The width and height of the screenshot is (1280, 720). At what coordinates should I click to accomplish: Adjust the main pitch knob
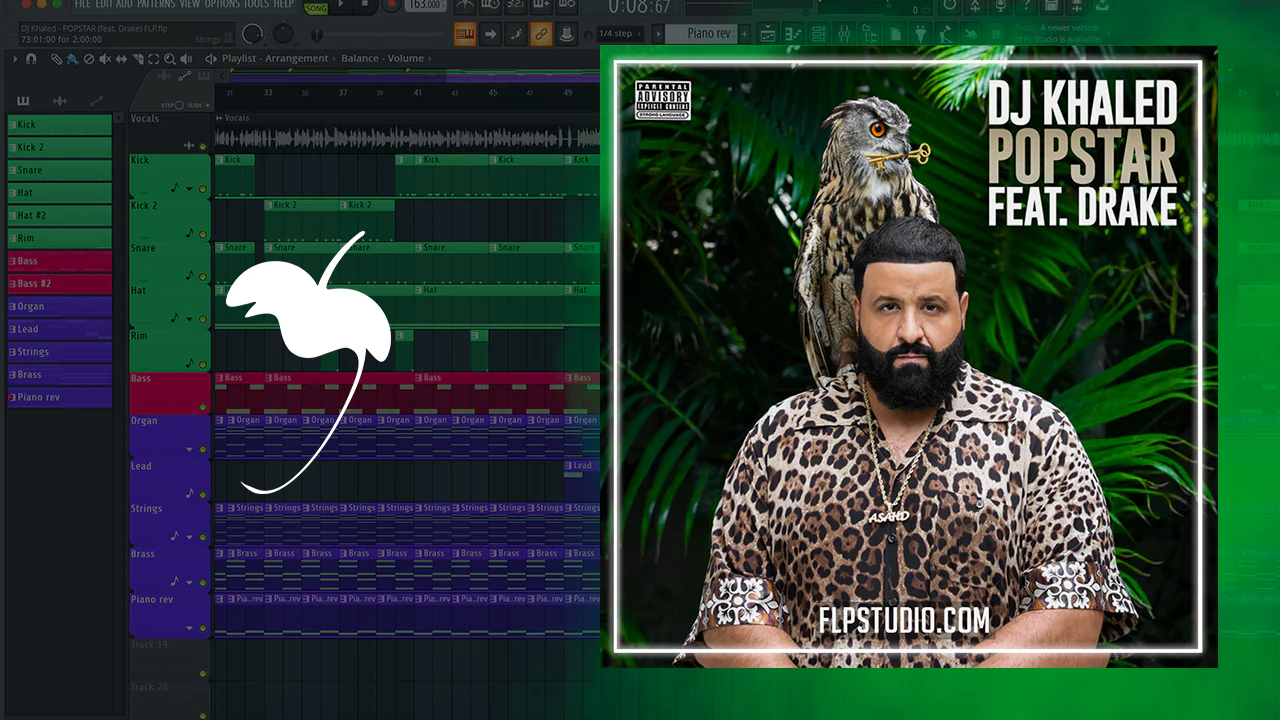[x=284, y=34]
